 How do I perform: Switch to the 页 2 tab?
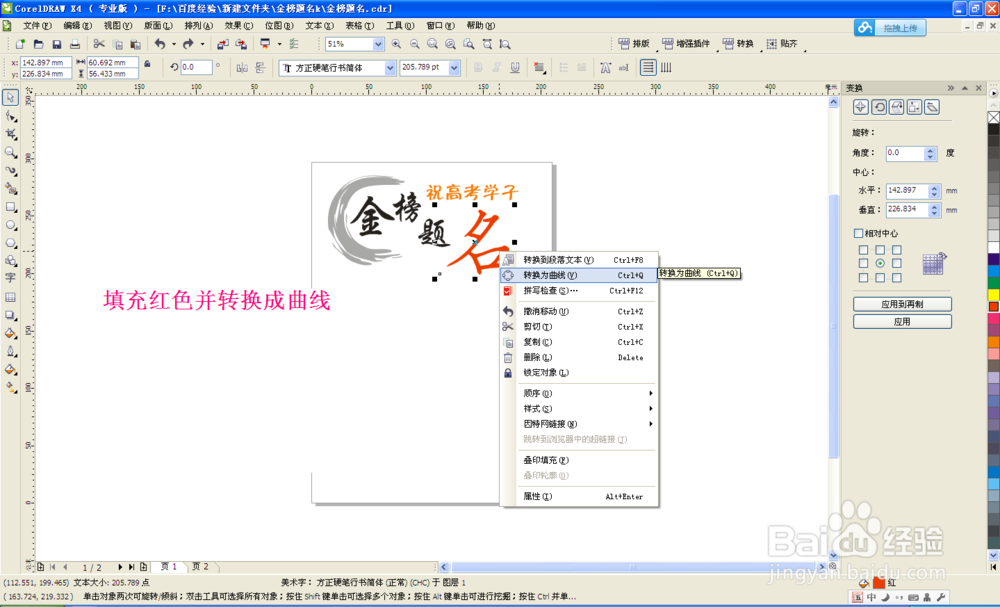200,566
